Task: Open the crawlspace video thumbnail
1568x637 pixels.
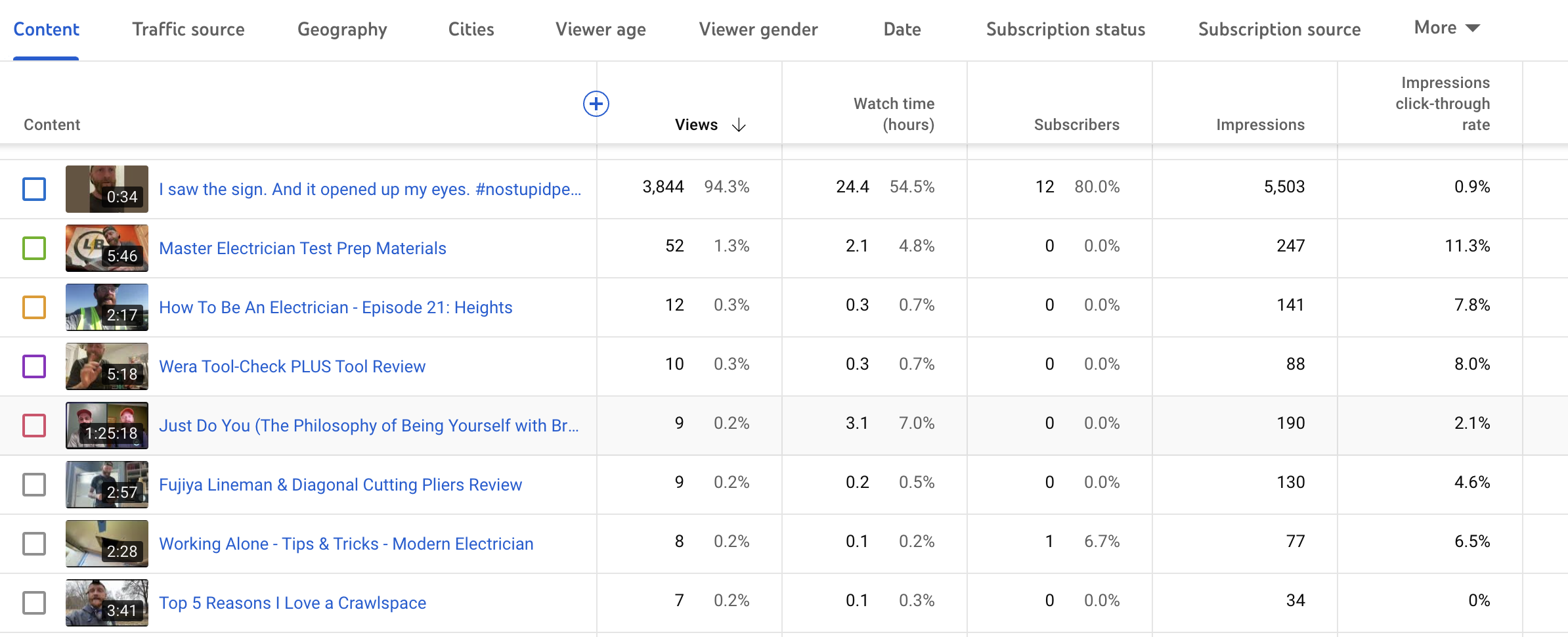Action: (x=106, y=602)
